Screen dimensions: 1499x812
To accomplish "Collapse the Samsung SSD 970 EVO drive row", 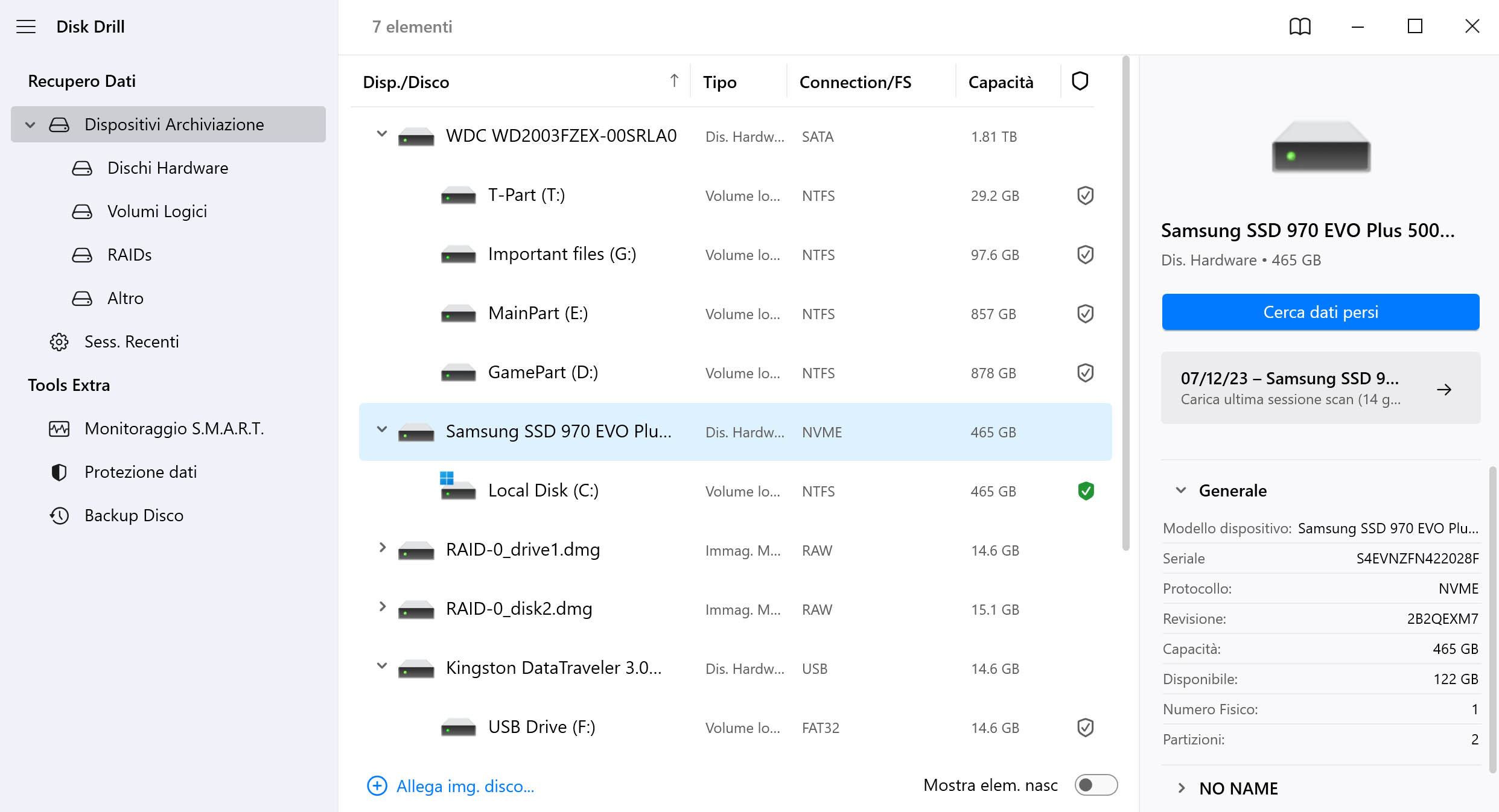I will (381, 430).
